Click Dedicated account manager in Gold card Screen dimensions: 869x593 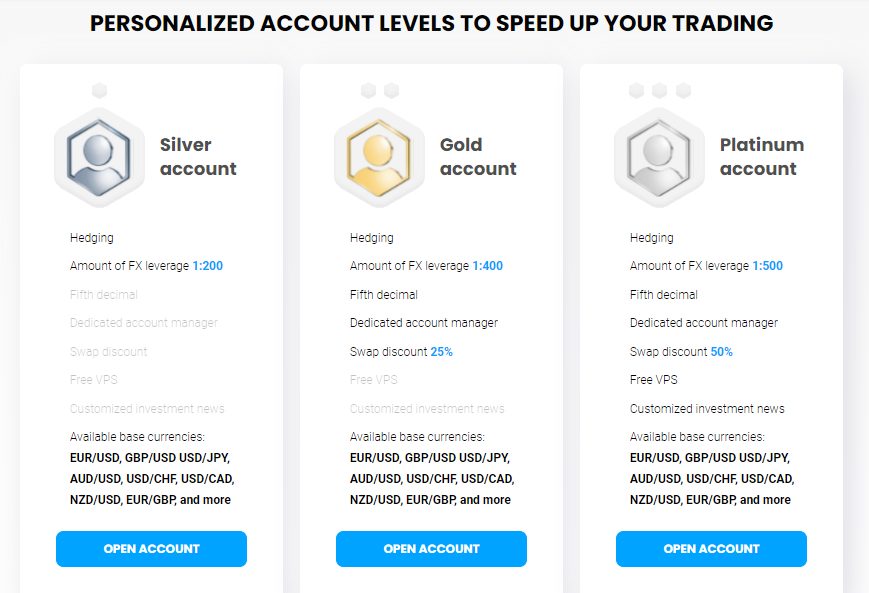point(423,323)
